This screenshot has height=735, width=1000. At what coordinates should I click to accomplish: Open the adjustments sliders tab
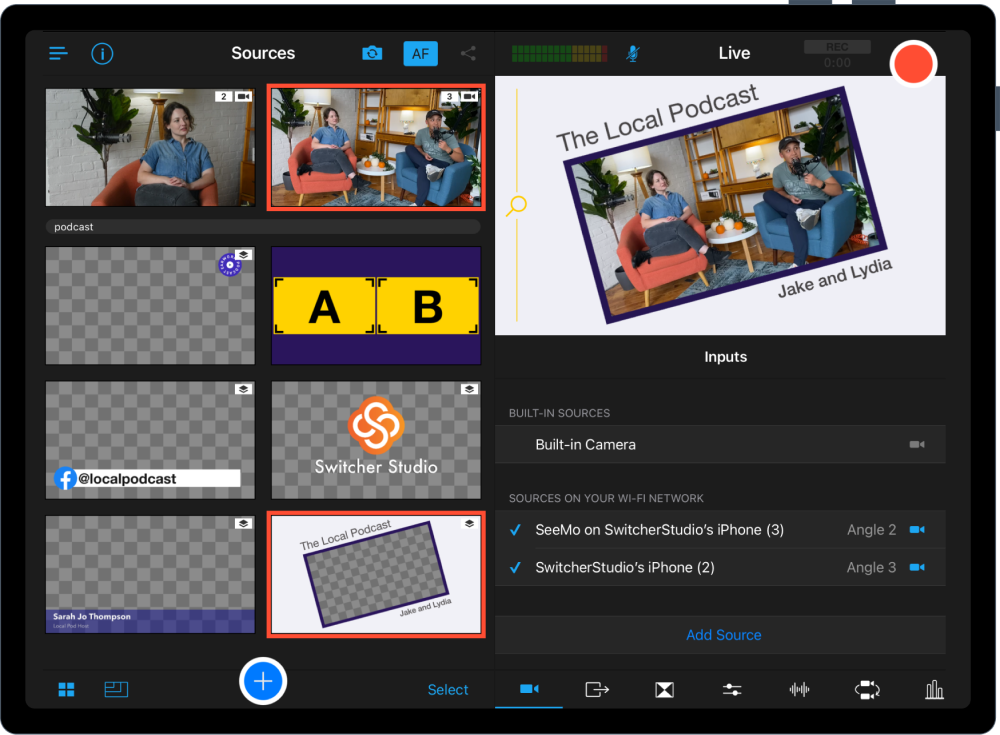[x=731, y=689]
